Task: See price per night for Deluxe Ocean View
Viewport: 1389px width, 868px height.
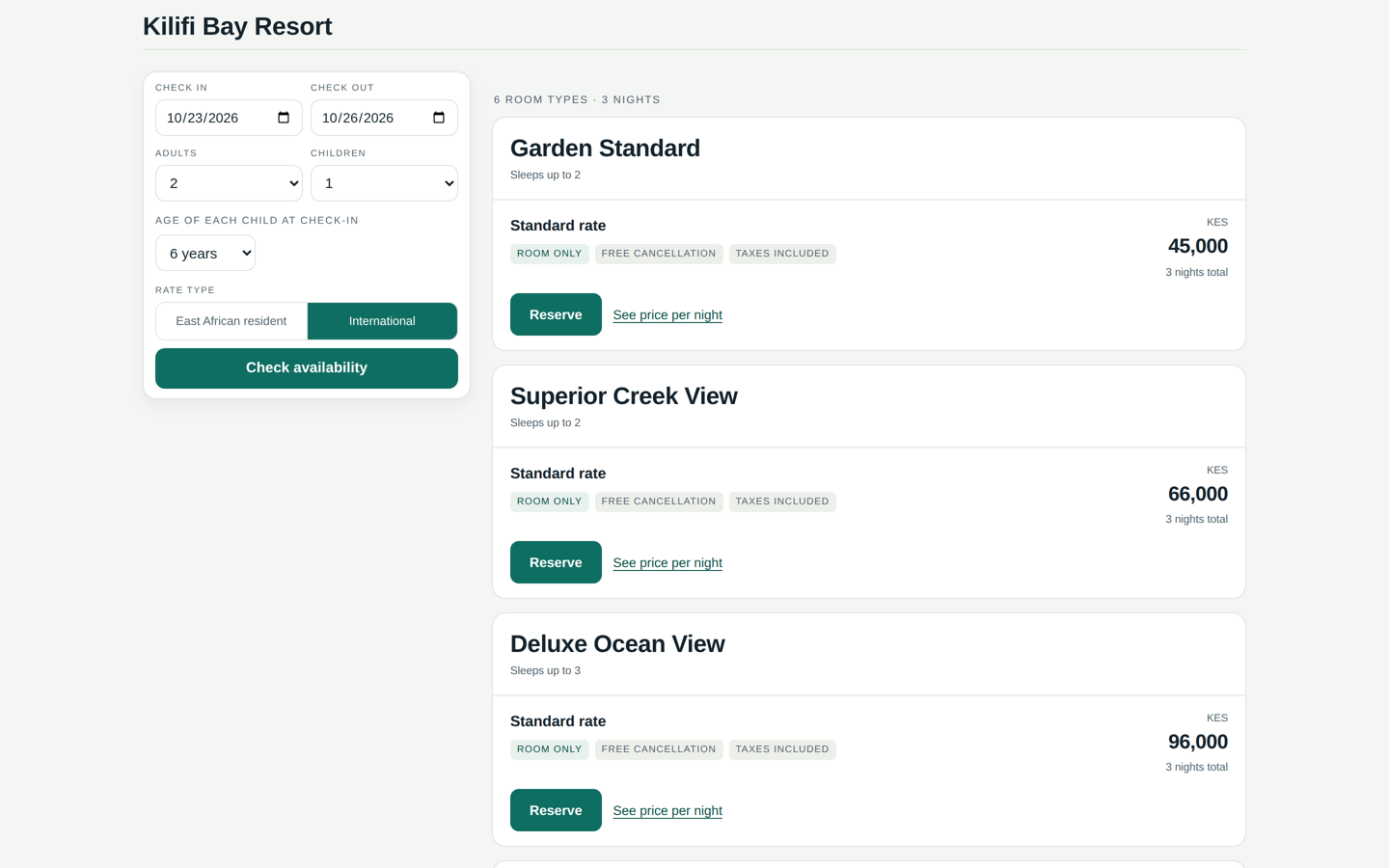Action: [x=667, y=811]
